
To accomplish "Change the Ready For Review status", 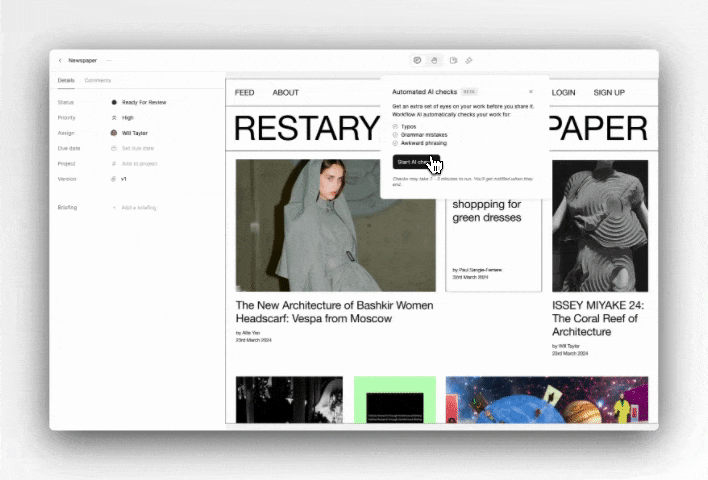I will (139, 103).
